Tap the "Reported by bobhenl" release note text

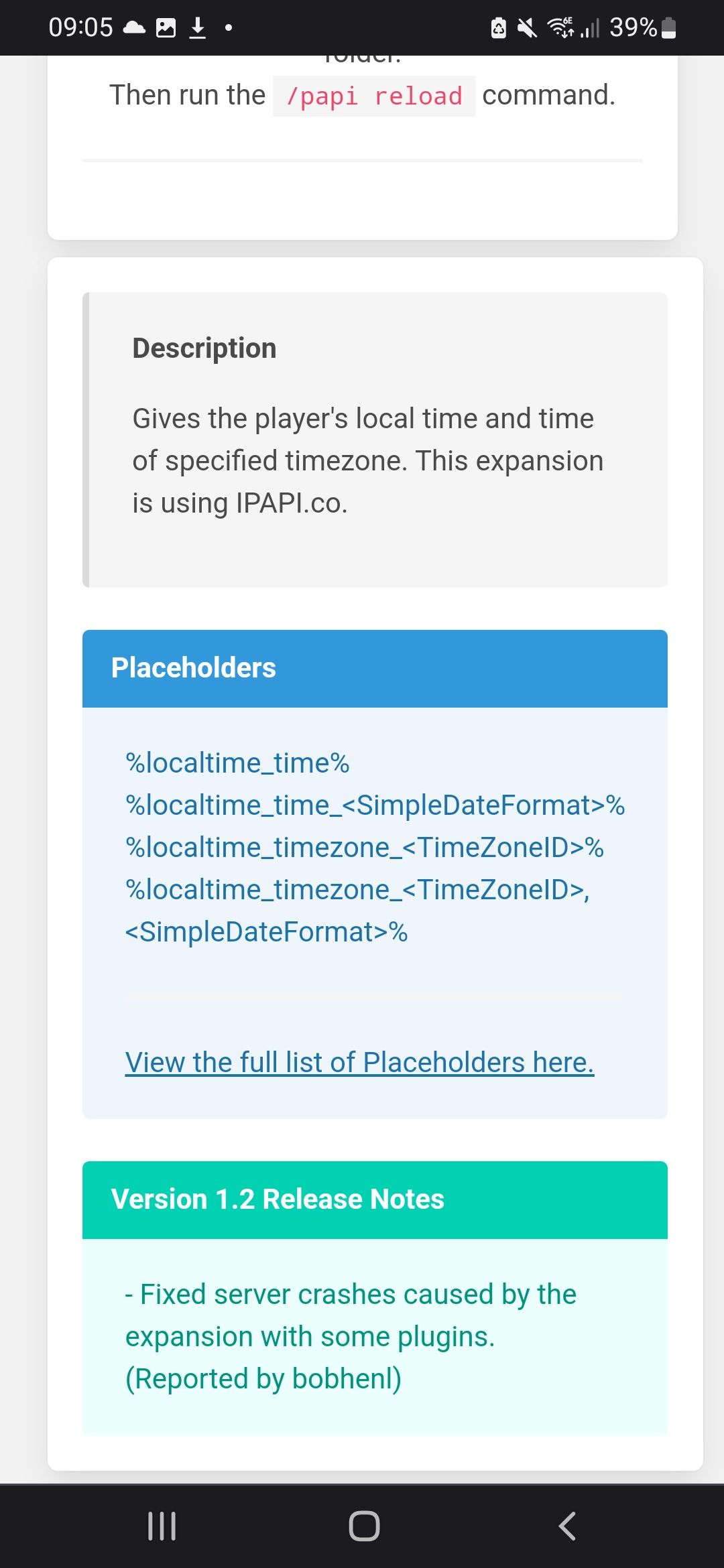pos(263,1379)
